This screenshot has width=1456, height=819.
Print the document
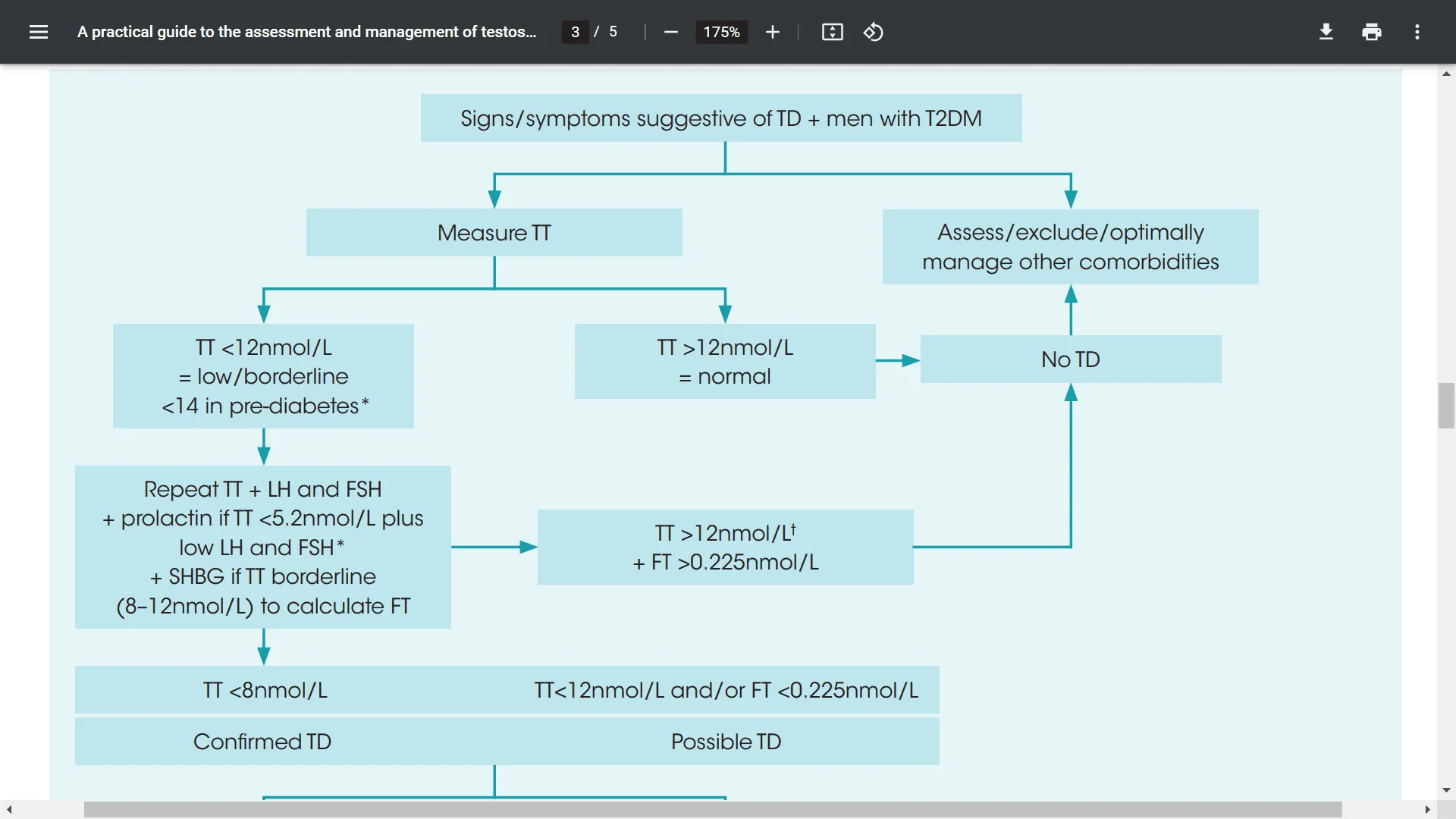click(1372, 32)
